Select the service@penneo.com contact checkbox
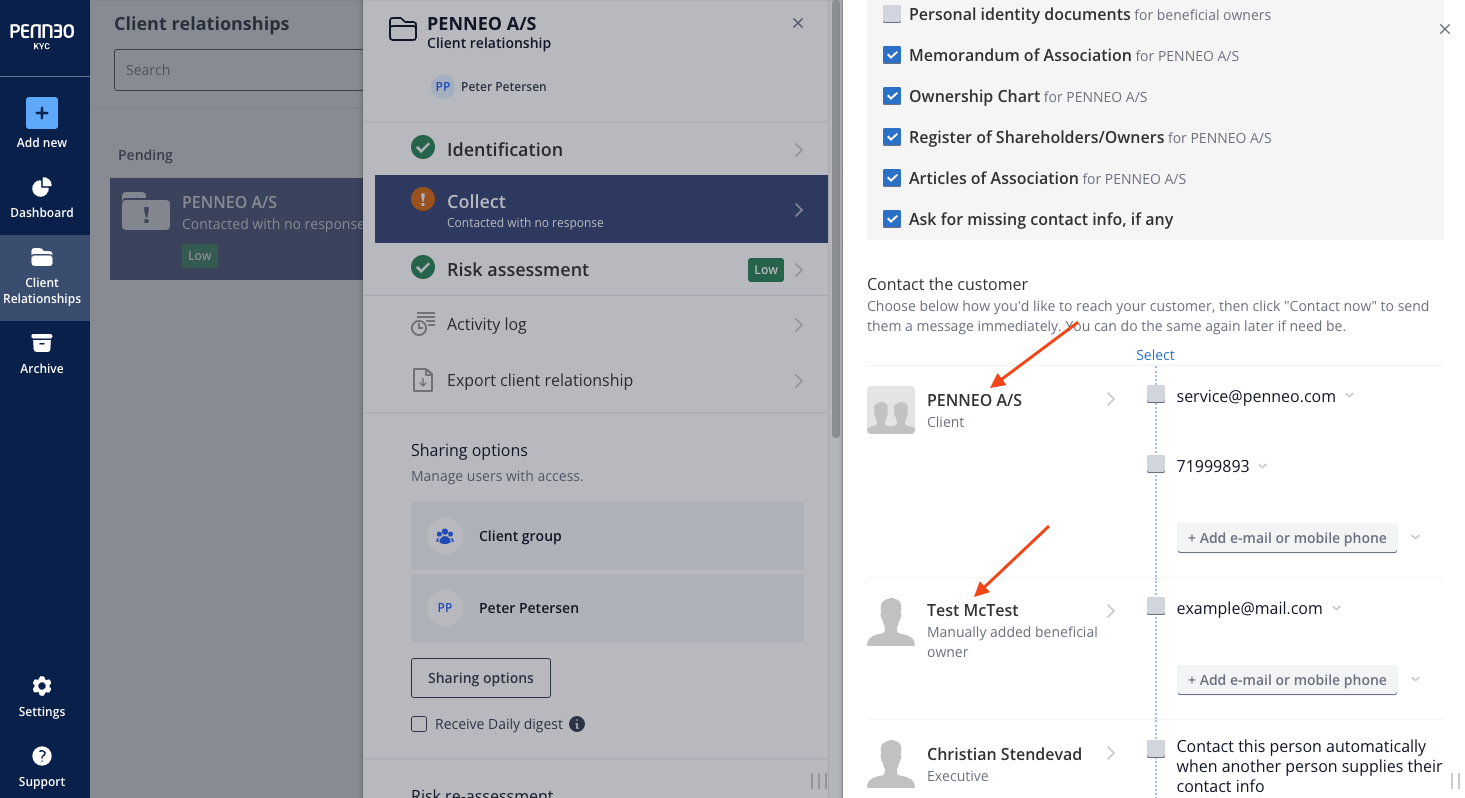Viewport: 1465px width, 798px height. pos(1156,395)
